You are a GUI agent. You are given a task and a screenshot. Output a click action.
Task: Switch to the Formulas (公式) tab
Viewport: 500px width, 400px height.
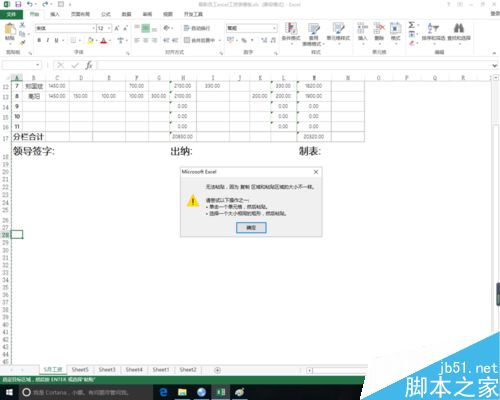(x=106, y=14)
